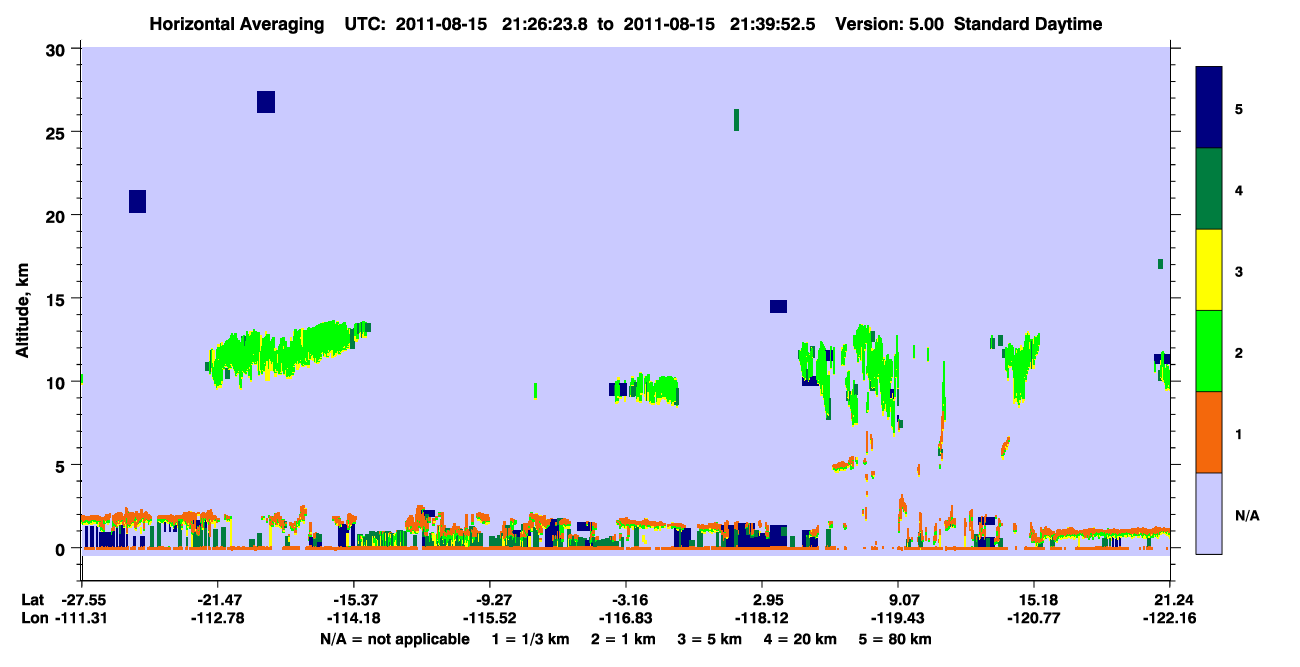Click the longitude value -114.18

tap(354, 618)
